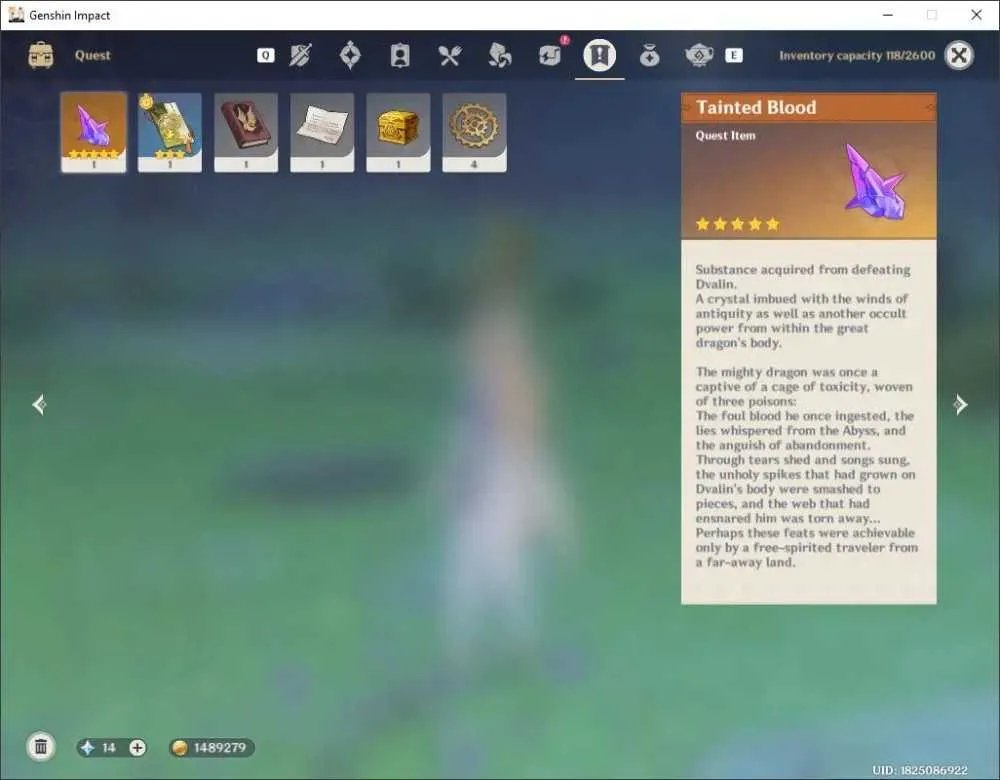Viewport: 1000px width, 780px height.
Task: Click the Inventory capacity 118/2600 text
Action: point(857,55)
